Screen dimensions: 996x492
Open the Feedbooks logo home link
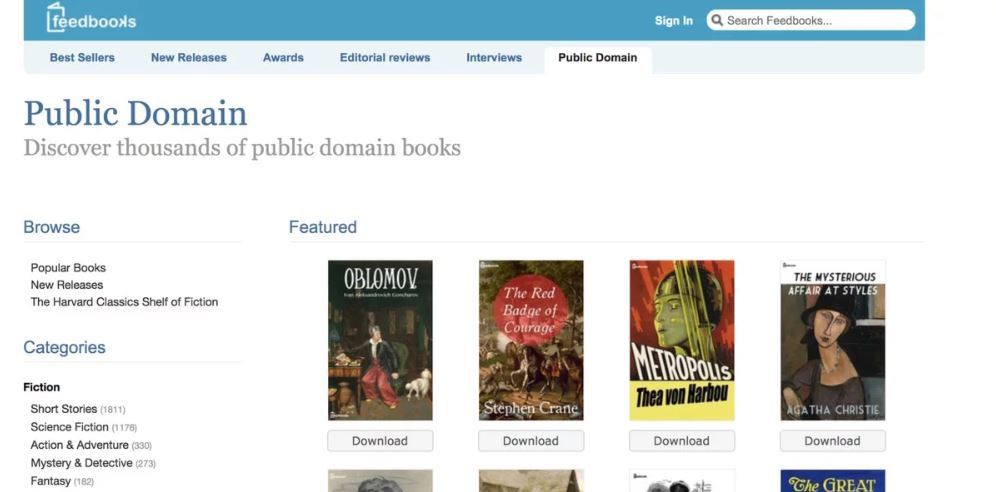pyautogui.click(x=91, y=18)
